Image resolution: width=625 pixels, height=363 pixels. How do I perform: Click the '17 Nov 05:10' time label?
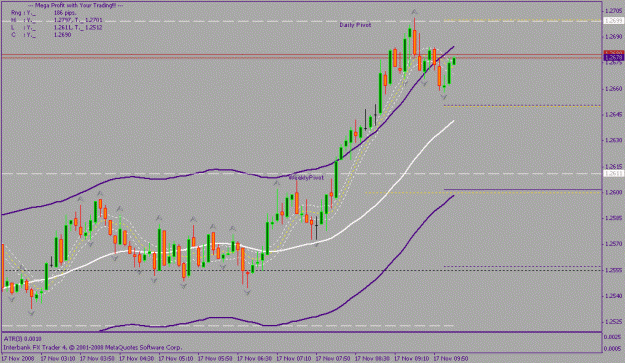(176, 358)
